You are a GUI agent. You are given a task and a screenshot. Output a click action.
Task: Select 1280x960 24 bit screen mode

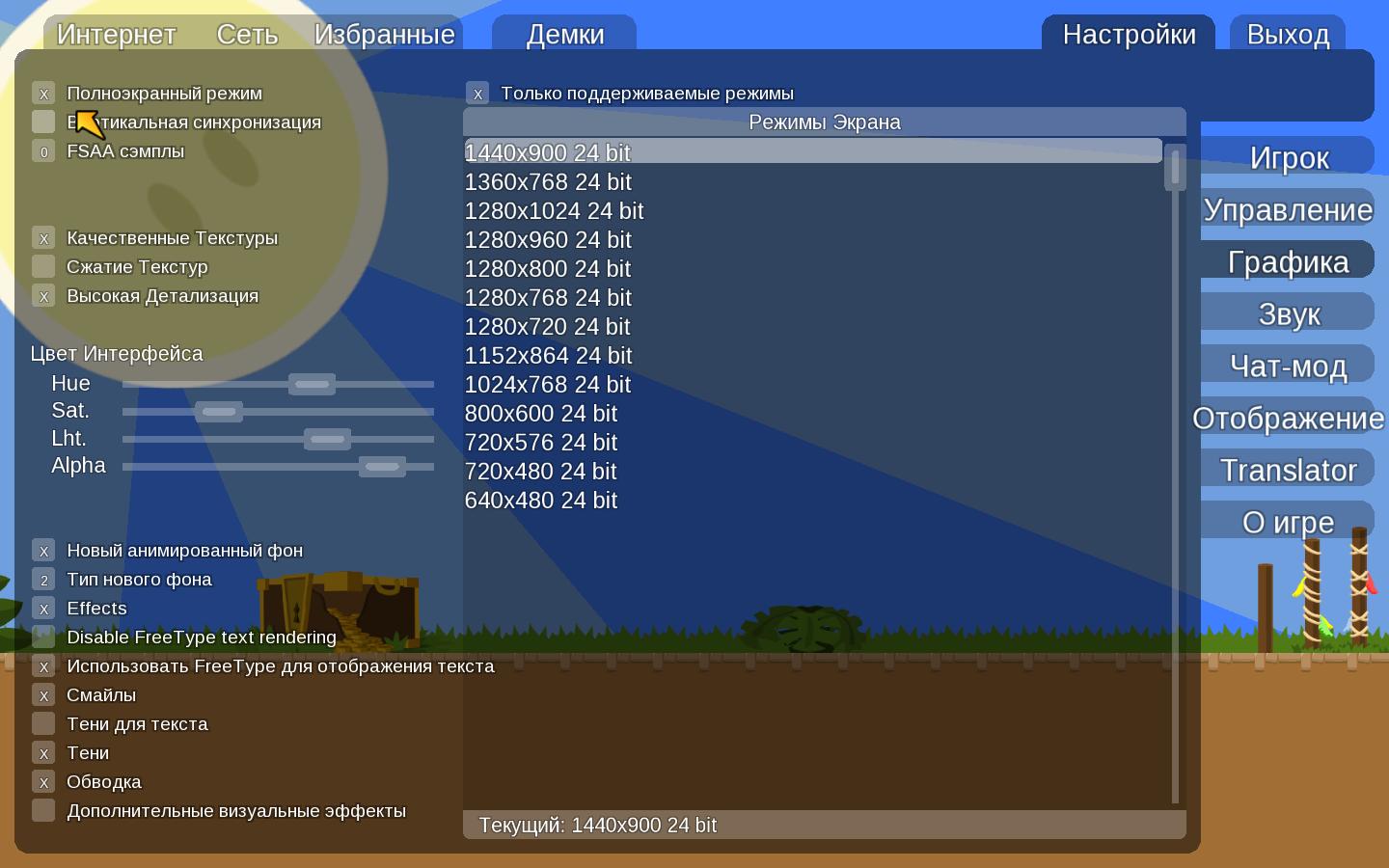click(813, 239)
